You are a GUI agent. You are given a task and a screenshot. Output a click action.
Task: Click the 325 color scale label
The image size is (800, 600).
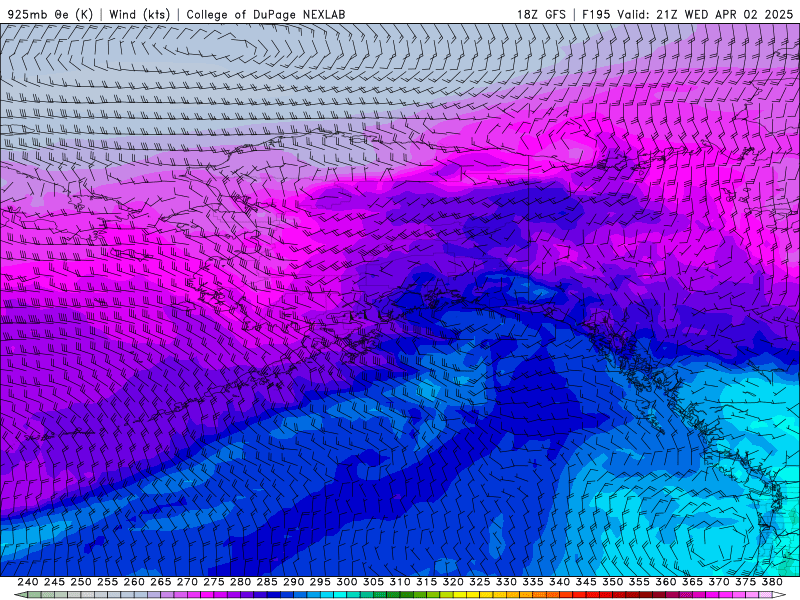tap(480, 582)
